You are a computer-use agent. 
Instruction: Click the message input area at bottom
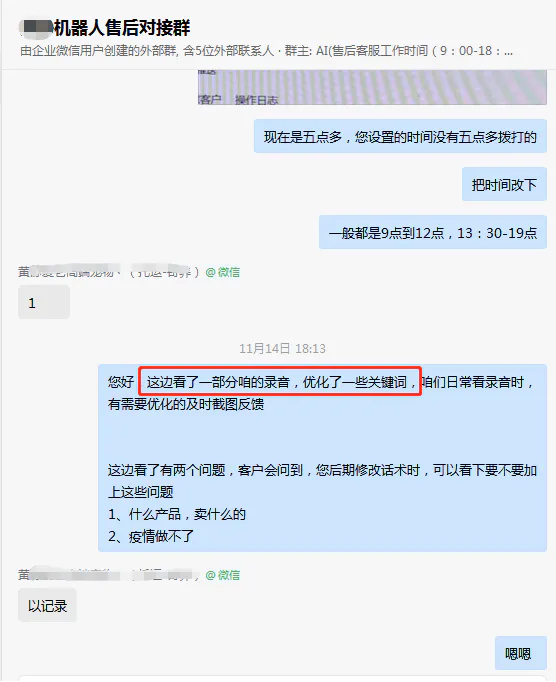point(283,679)
